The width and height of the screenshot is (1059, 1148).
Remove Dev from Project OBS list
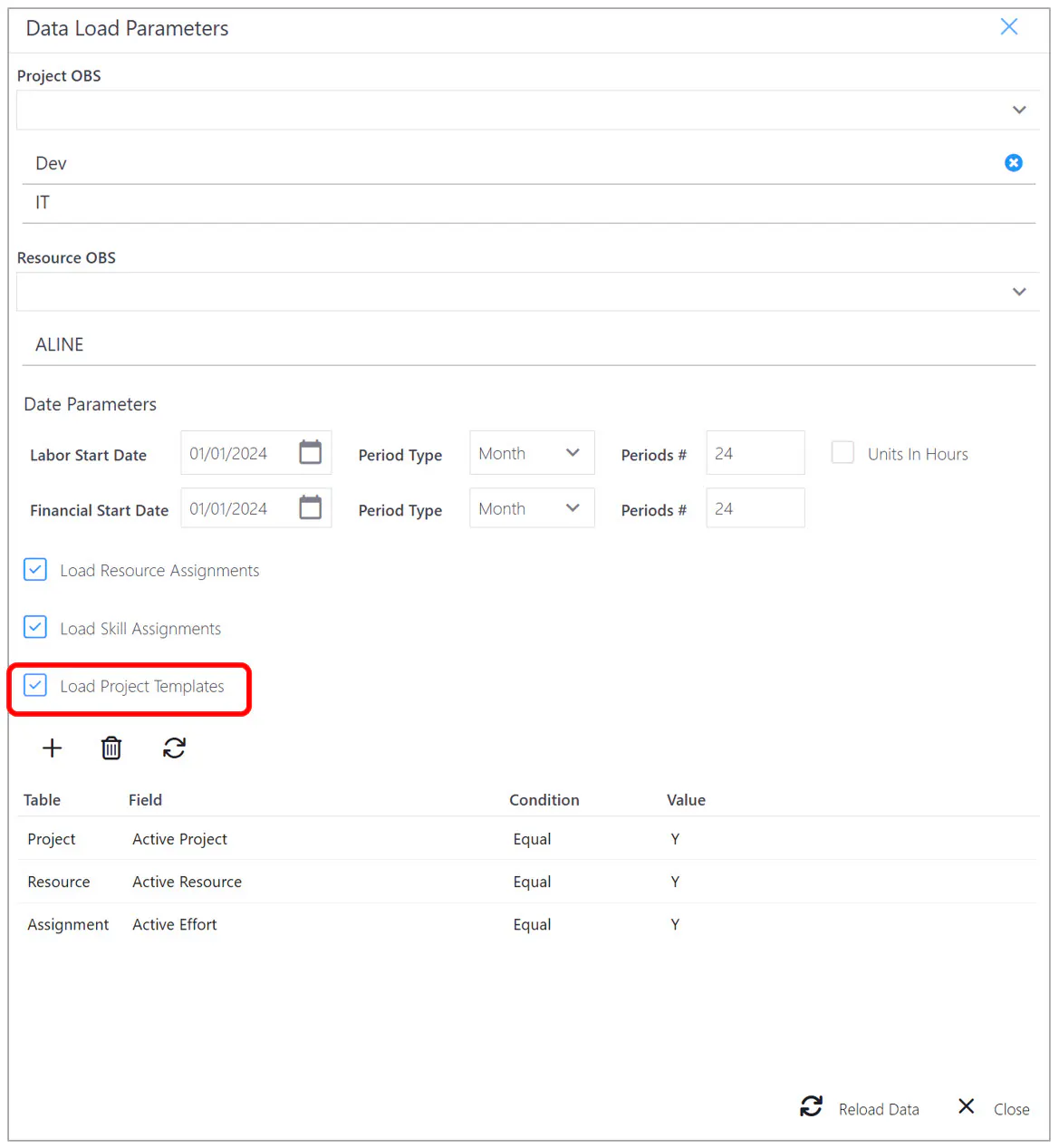coord(1014,163)
